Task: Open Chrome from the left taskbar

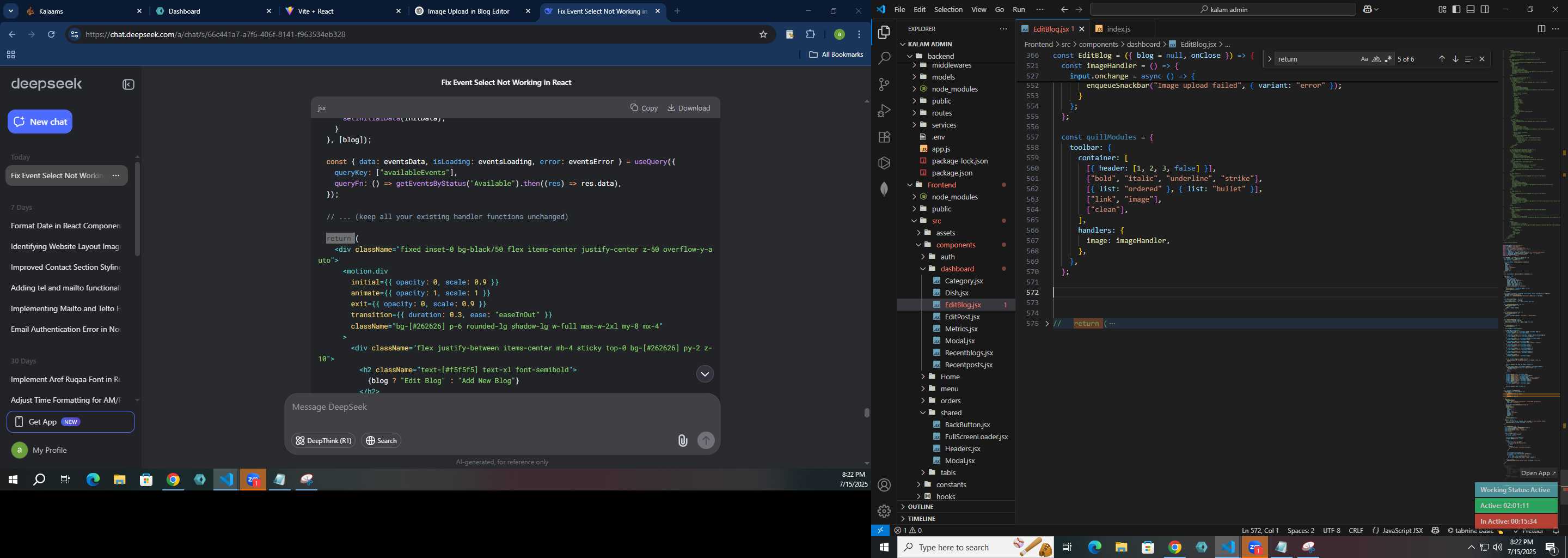Action: pyautogui.click(x=174, y=480)
